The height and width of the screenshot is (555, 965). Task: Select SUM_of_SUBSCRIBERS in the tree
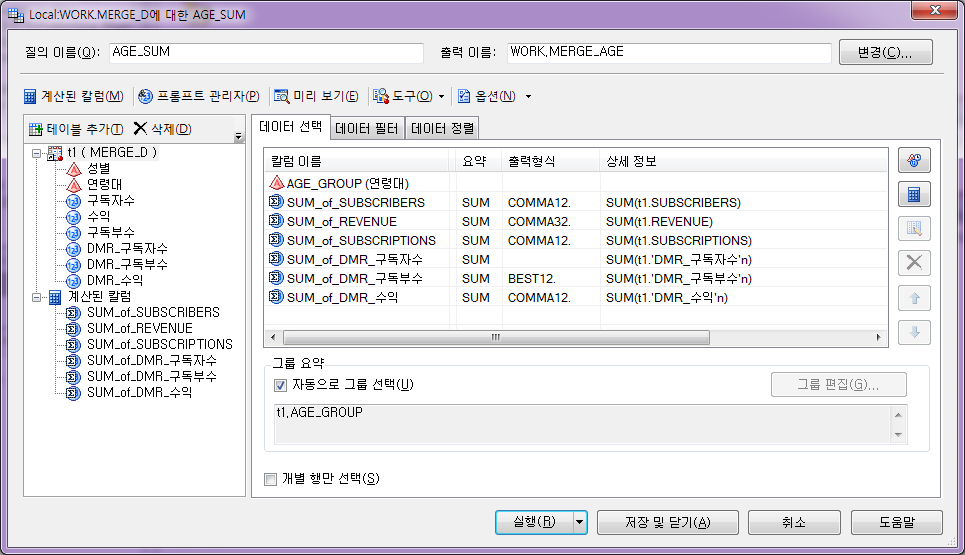(x=153, y=313)
